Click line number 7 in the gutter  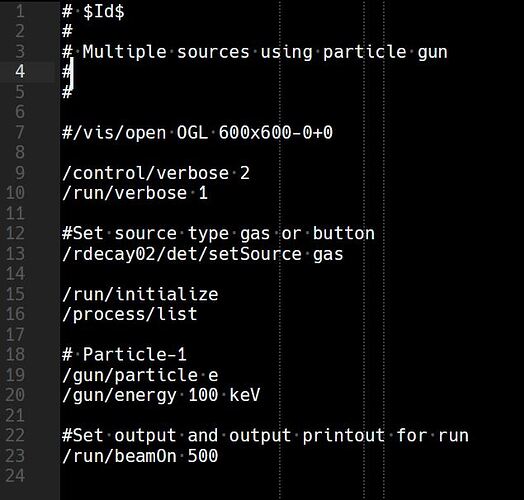coord(20,132)
